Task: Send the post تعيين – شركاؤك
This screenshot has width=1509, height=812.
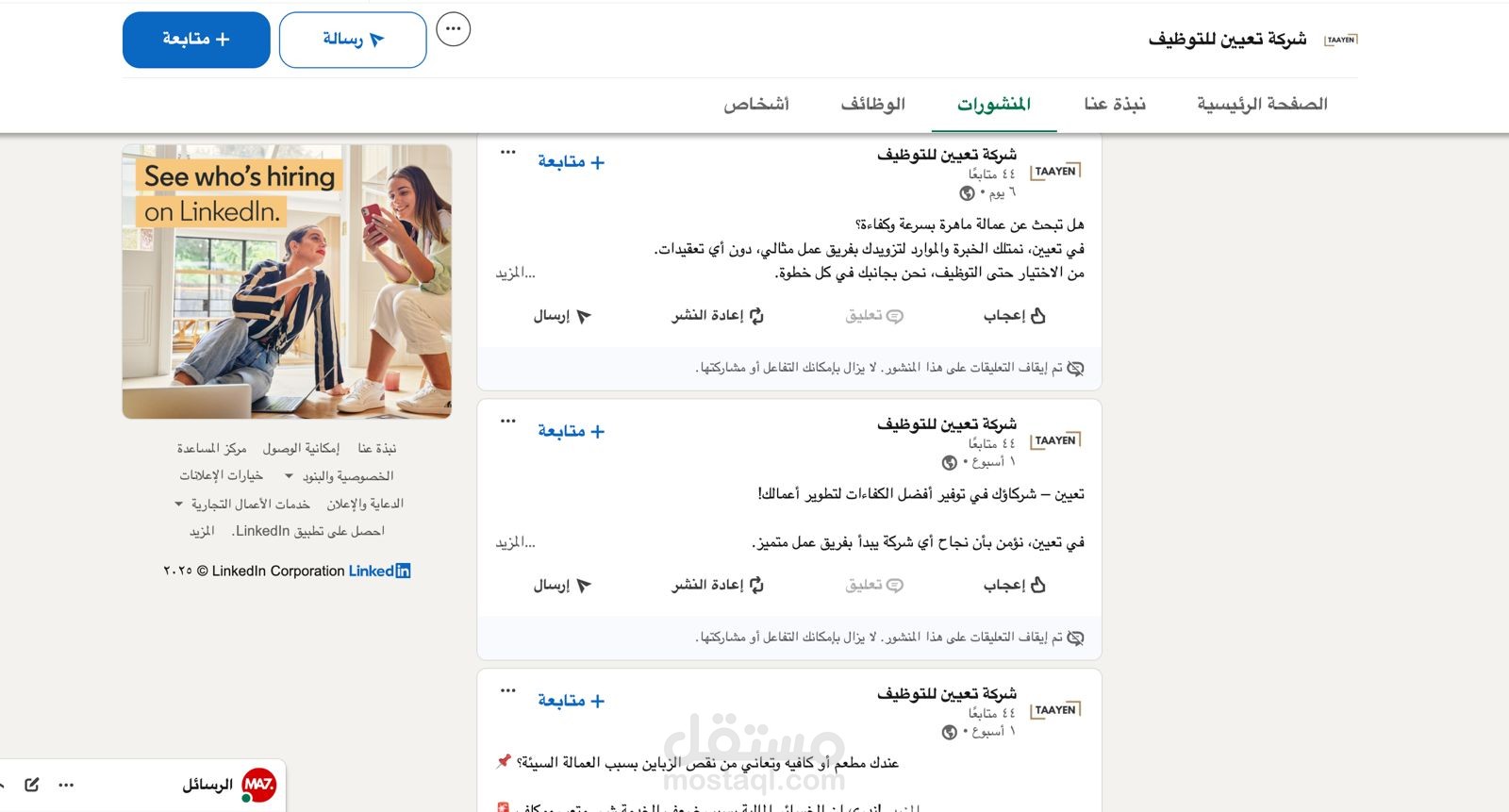Action: coord(562,585)
